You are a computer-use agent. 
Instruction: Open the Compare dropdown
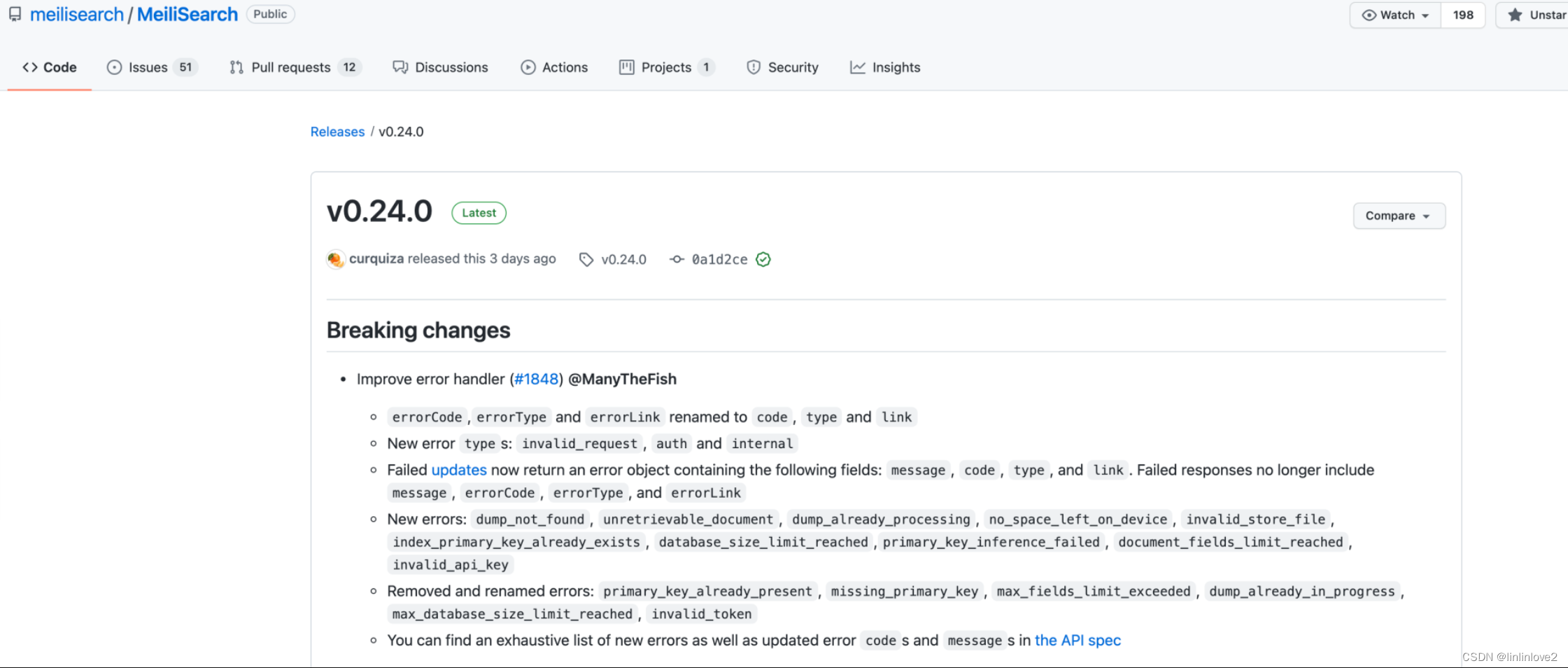1399,216
